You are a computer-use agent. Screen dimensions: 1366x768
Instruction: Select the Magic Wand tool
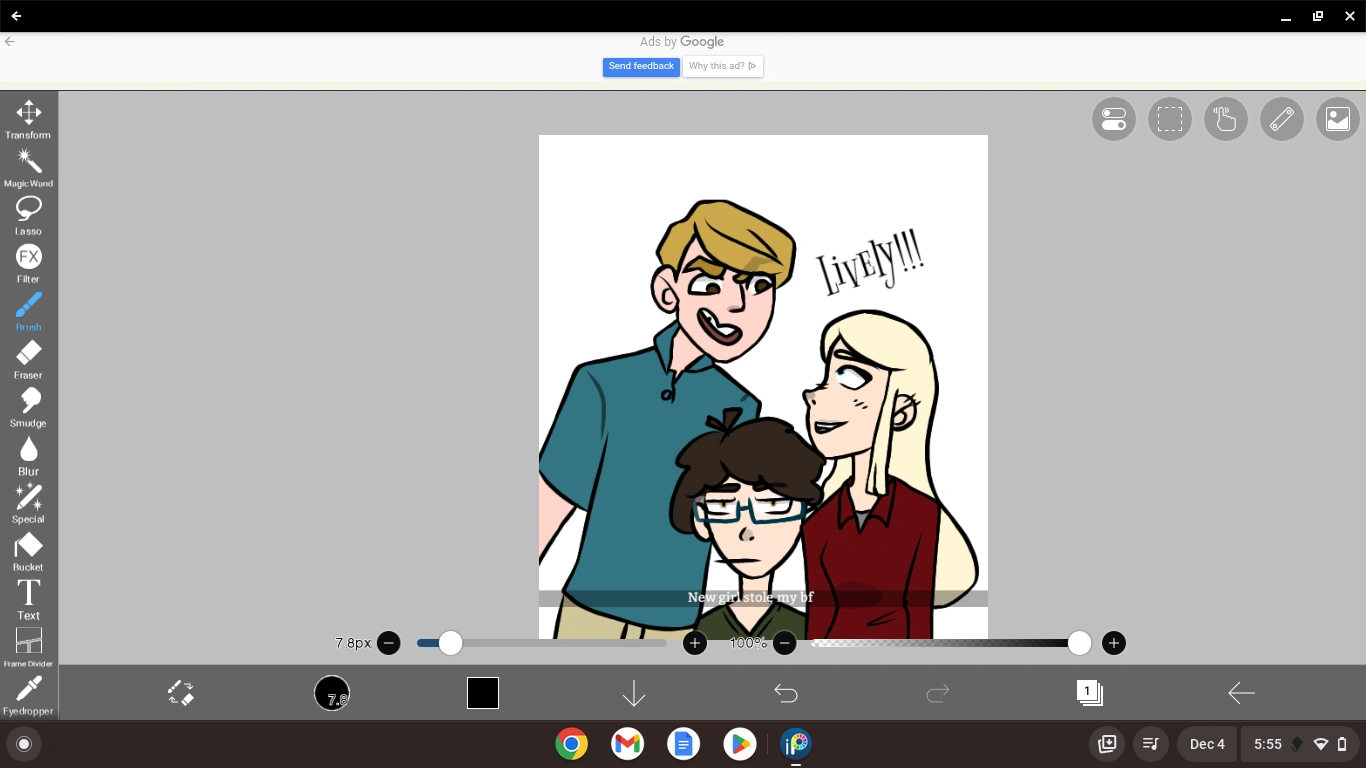(x=28, y=163)
